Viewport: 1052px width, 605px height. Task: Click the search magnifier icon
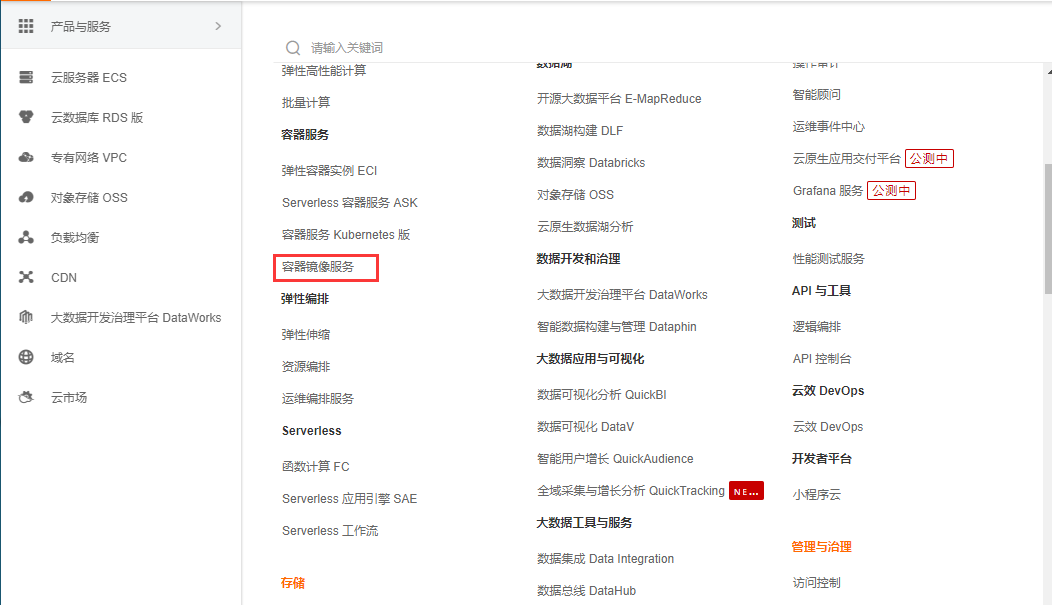[x=293, y=48]
